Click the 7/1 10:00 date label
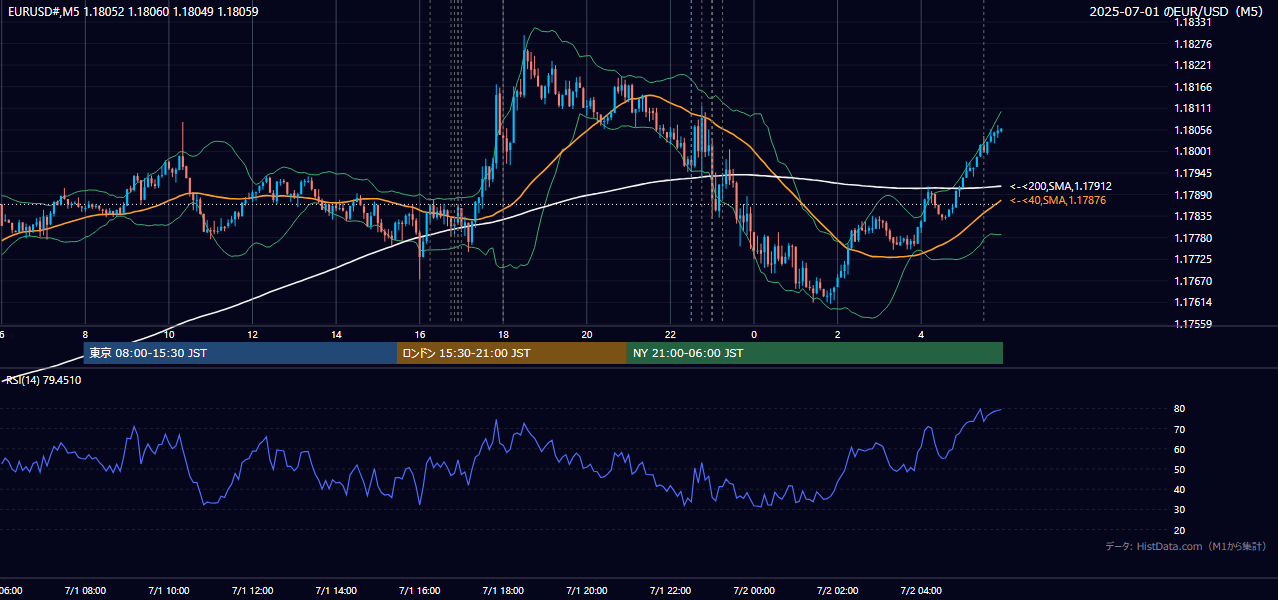The image size is (1278, 600). [x=169, y=591]
